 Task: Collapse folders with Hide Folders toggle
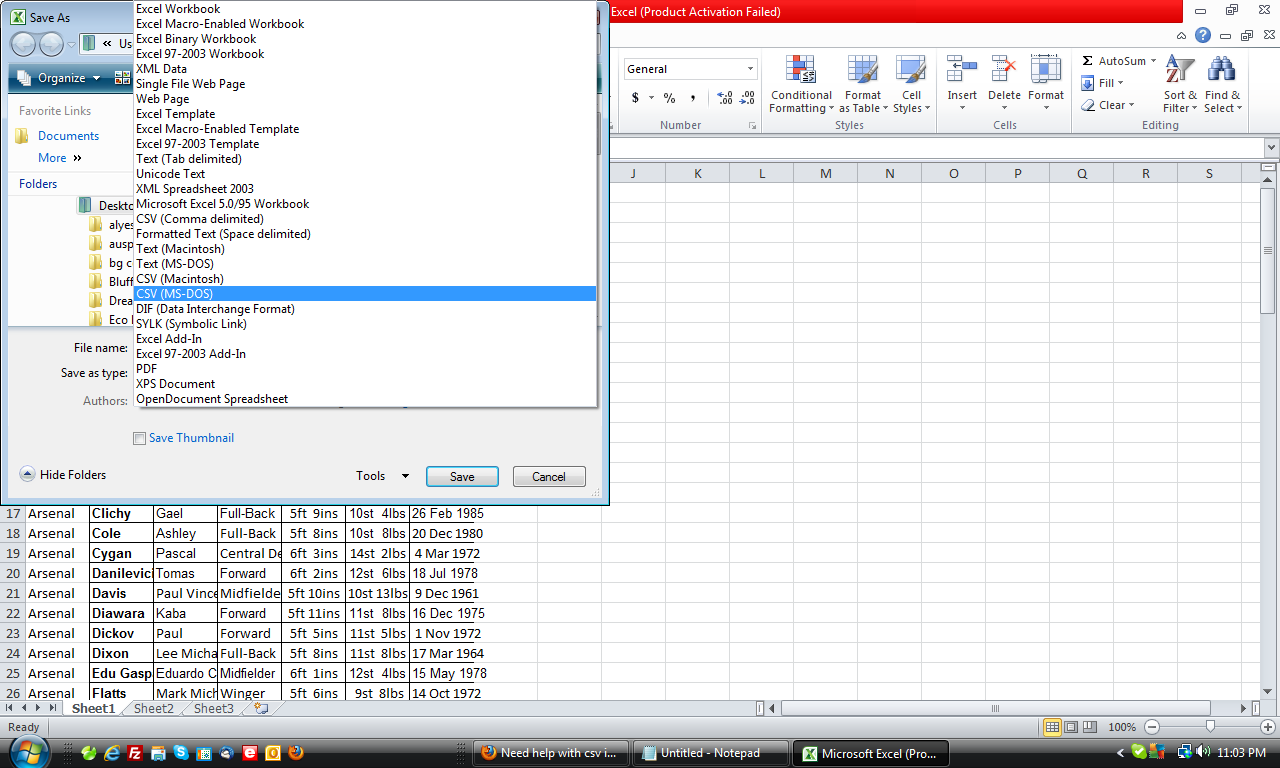(x=28, y=475)
